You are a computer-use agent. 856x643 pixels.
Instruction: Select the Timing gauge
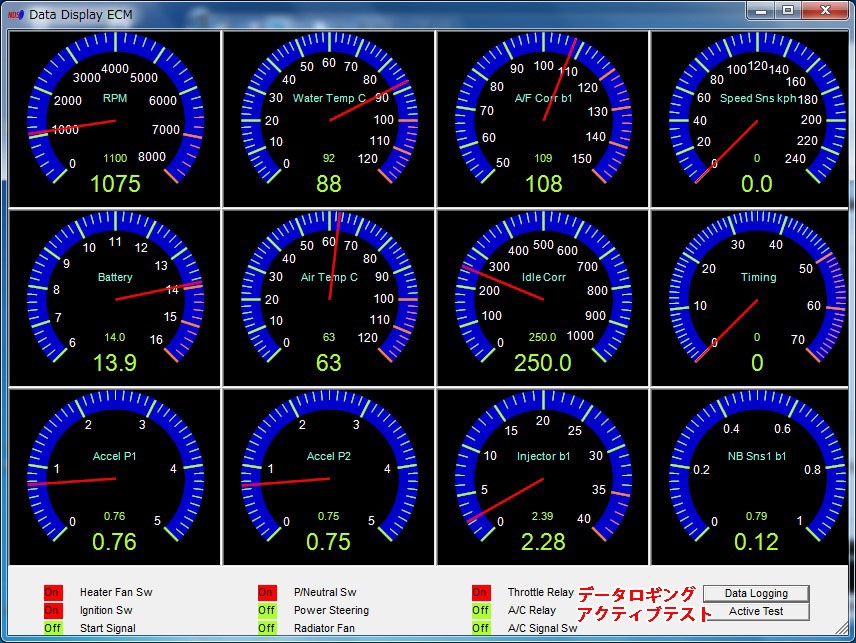(x=757, y=297)
